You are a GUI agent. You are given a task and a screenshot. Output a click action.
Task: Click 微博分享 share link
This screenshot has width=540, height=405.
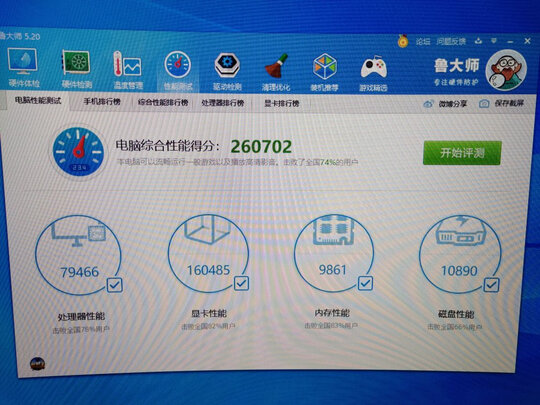pyautogui.click(x=446, y=104)
